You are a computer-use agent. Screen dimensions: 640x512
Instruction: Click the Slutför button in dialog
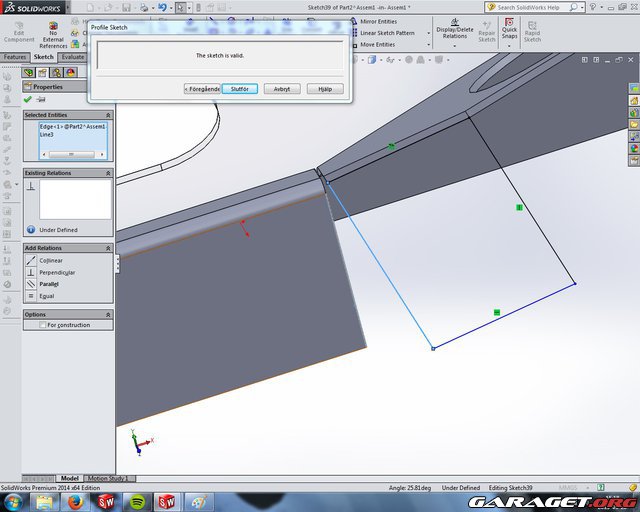(240, 89)
